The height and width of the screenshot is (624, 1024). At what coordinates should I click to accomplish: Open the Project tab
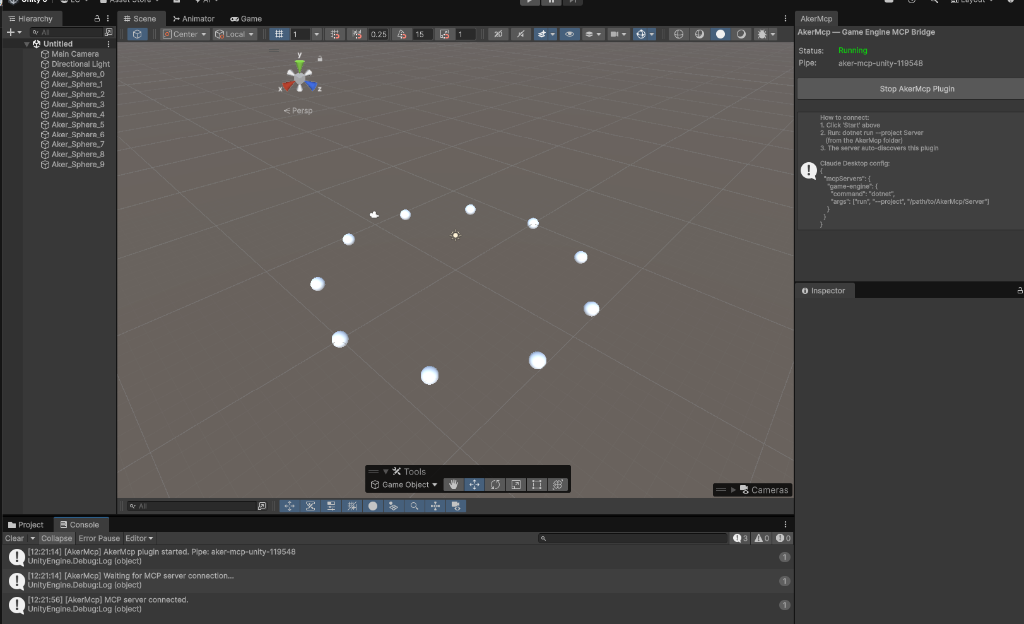click(25, 525)
